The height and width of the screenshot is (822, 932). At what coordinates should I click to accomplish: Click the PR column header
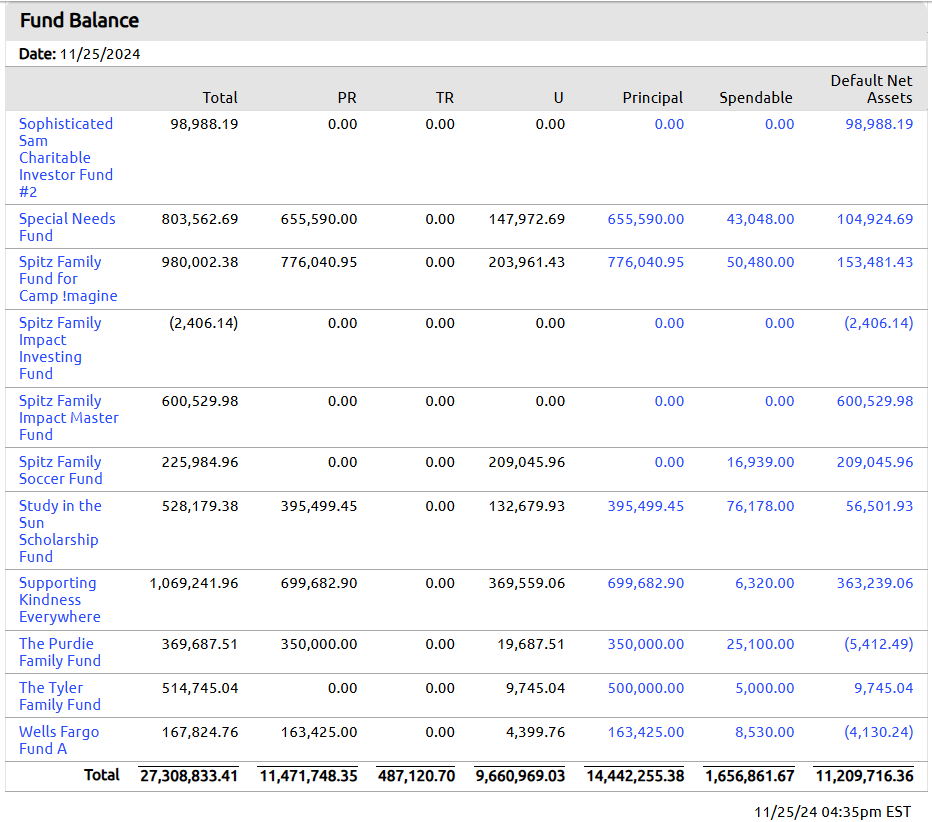[x=347, y=98]
